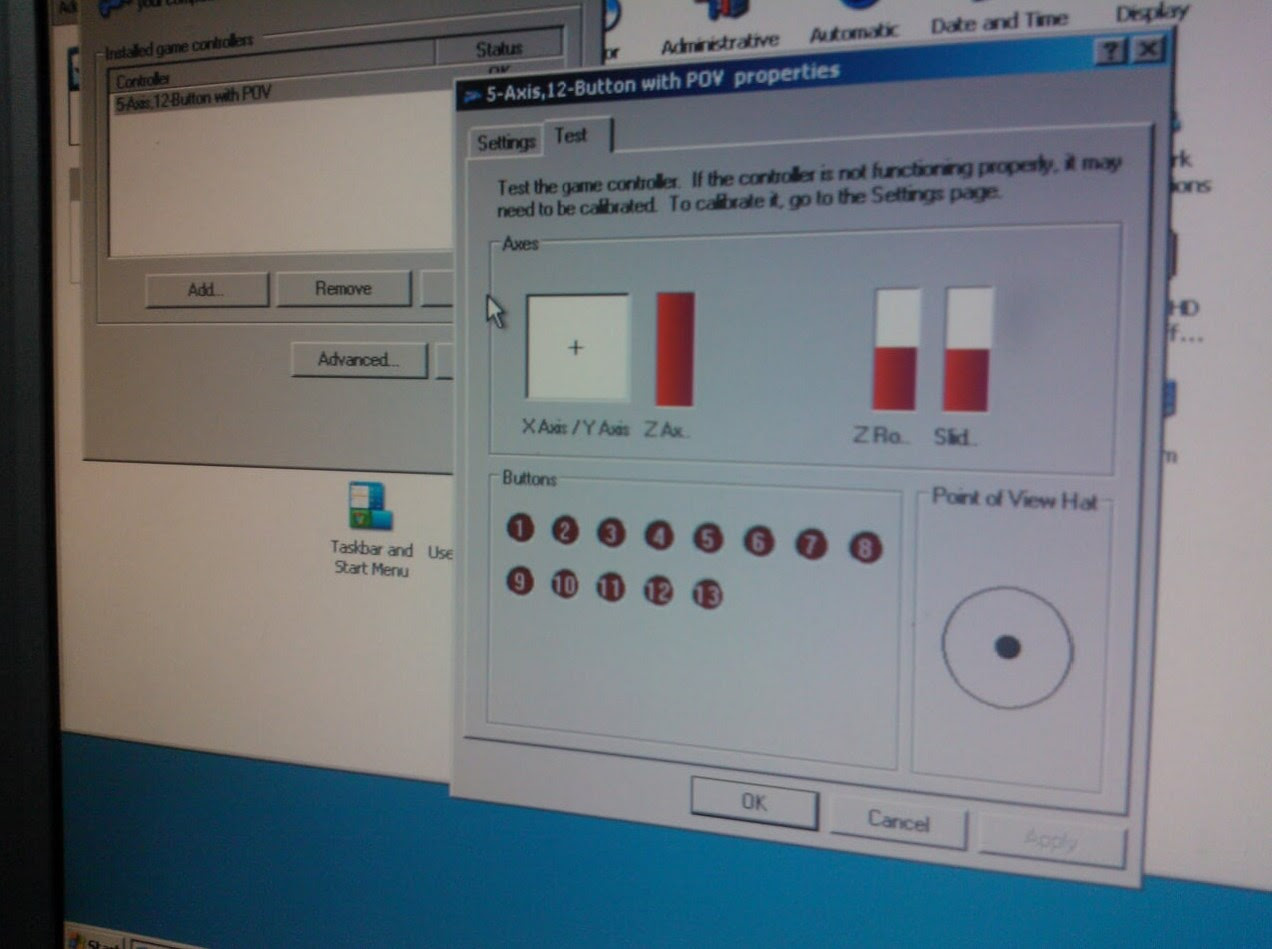
Task: Click the Z Axis red bar
Action: click(x=675, y=349)
